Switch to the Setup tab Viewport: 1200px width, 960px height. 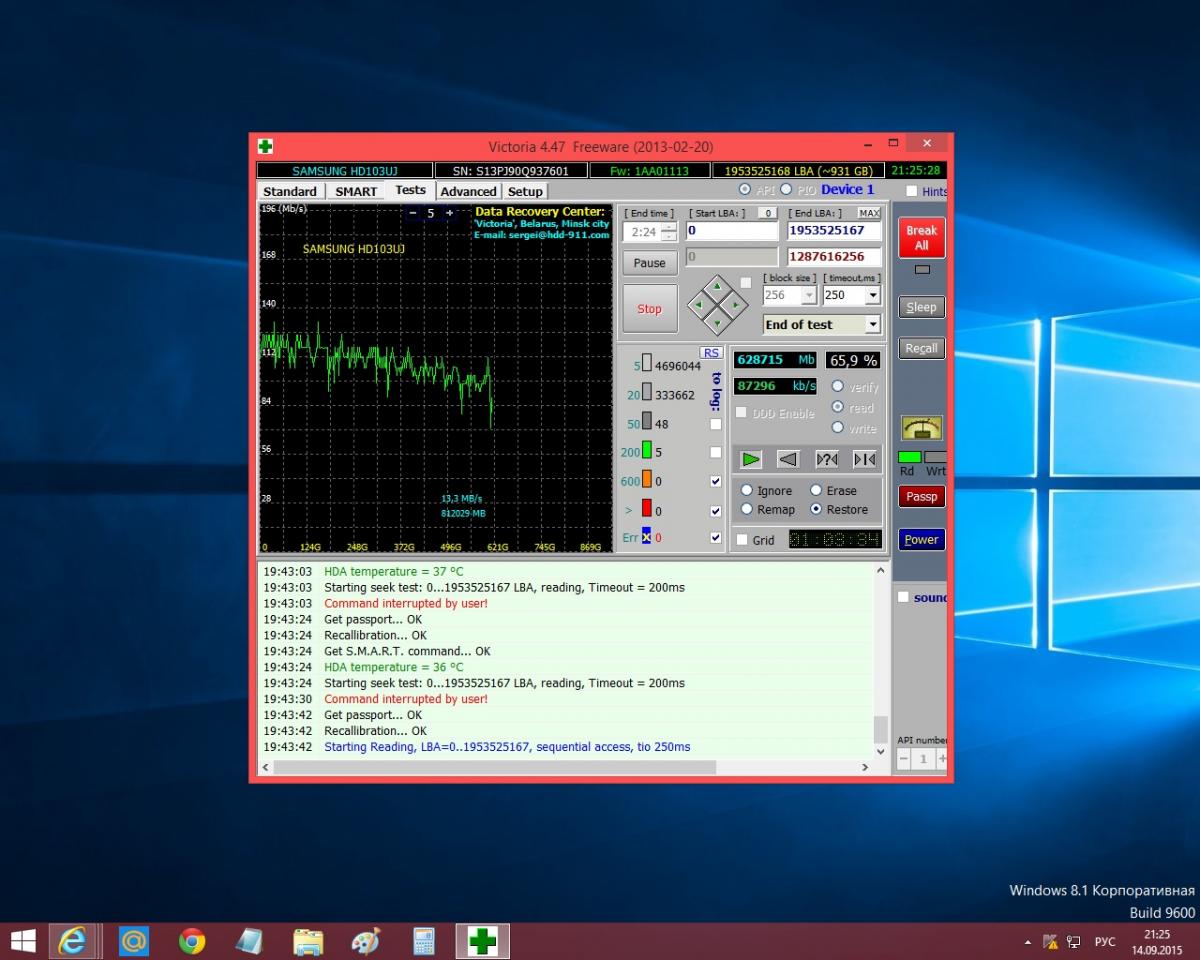525,191
